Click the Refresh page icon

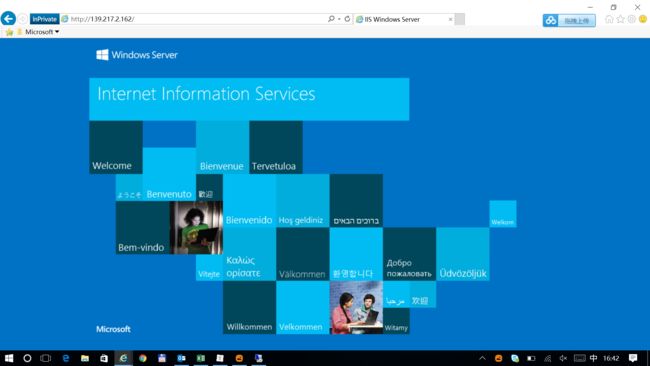[347, 19]
